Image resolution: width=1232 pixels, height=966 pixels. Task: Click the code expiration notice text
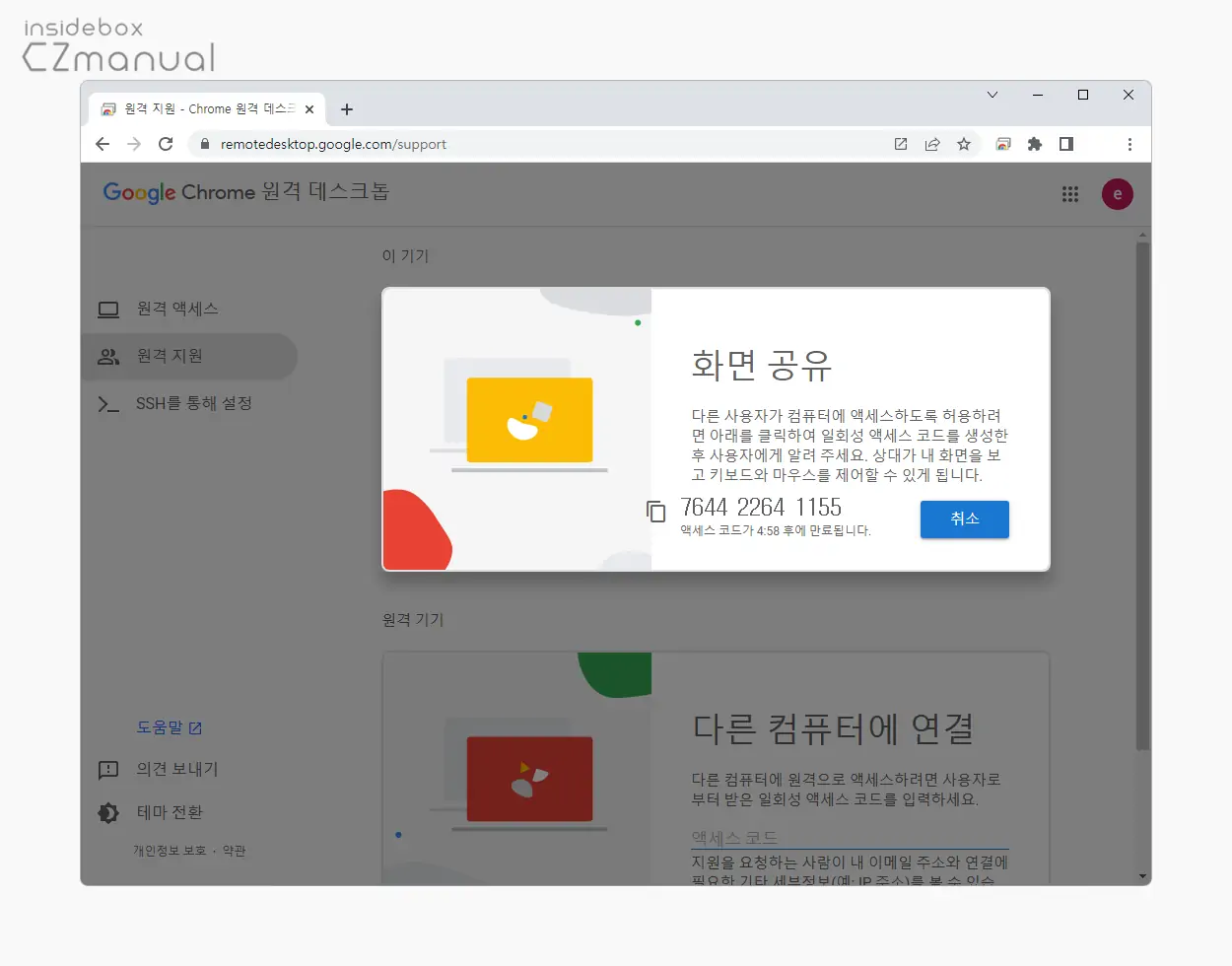pos(776,530)
